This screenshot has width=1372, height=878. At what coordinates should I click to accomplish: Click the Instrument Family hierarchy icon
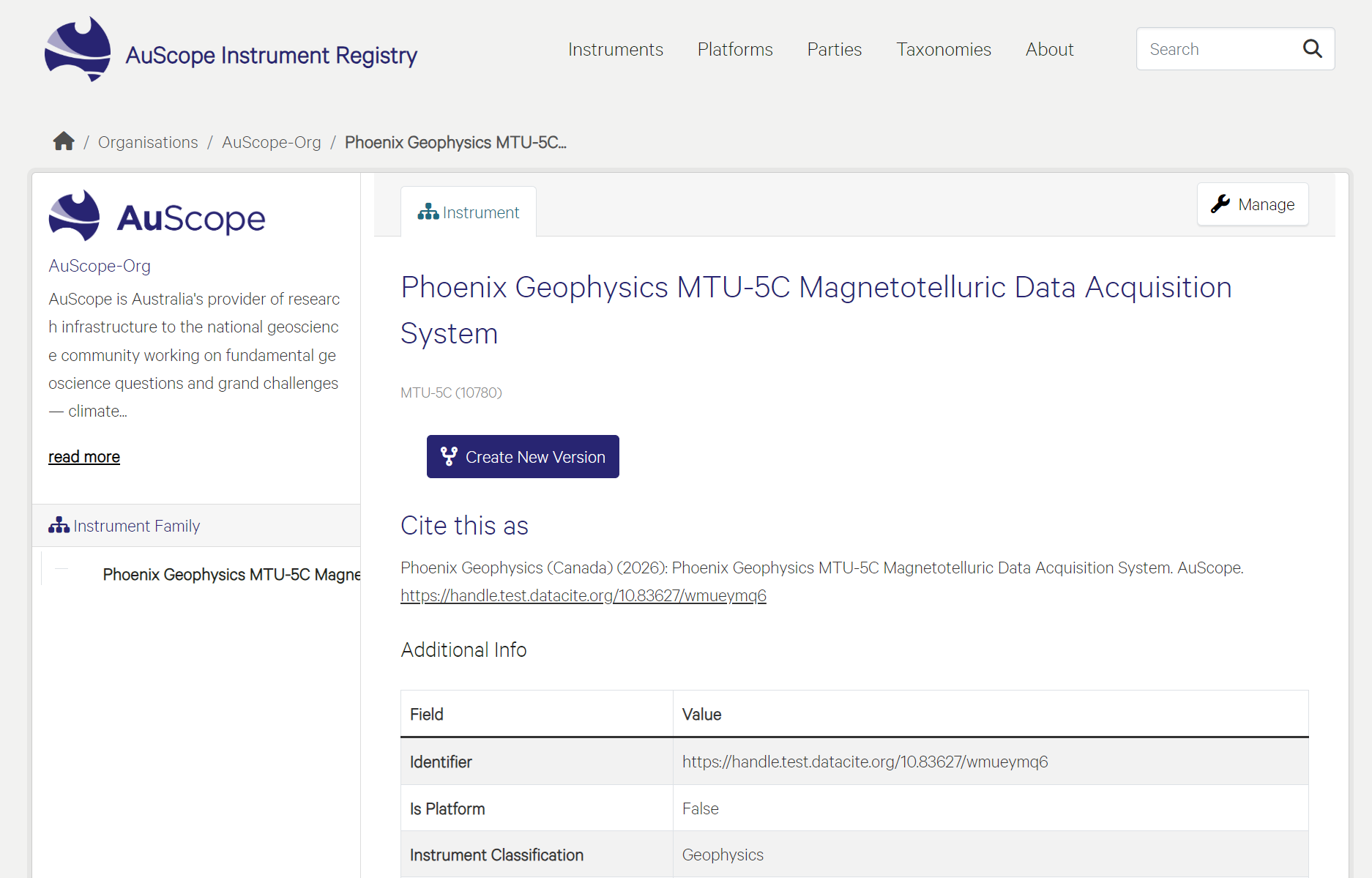coord(59,525)
